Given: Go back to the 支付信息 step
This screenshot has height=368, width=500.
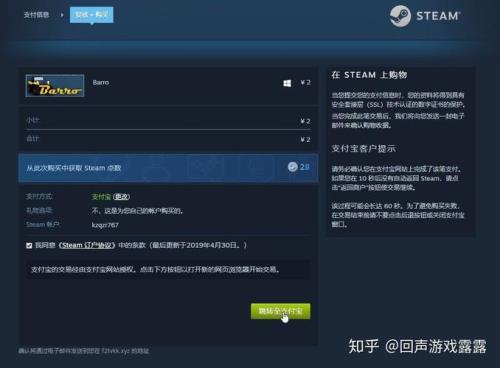Looking at the screenshot, I should (x=36, y=15).
